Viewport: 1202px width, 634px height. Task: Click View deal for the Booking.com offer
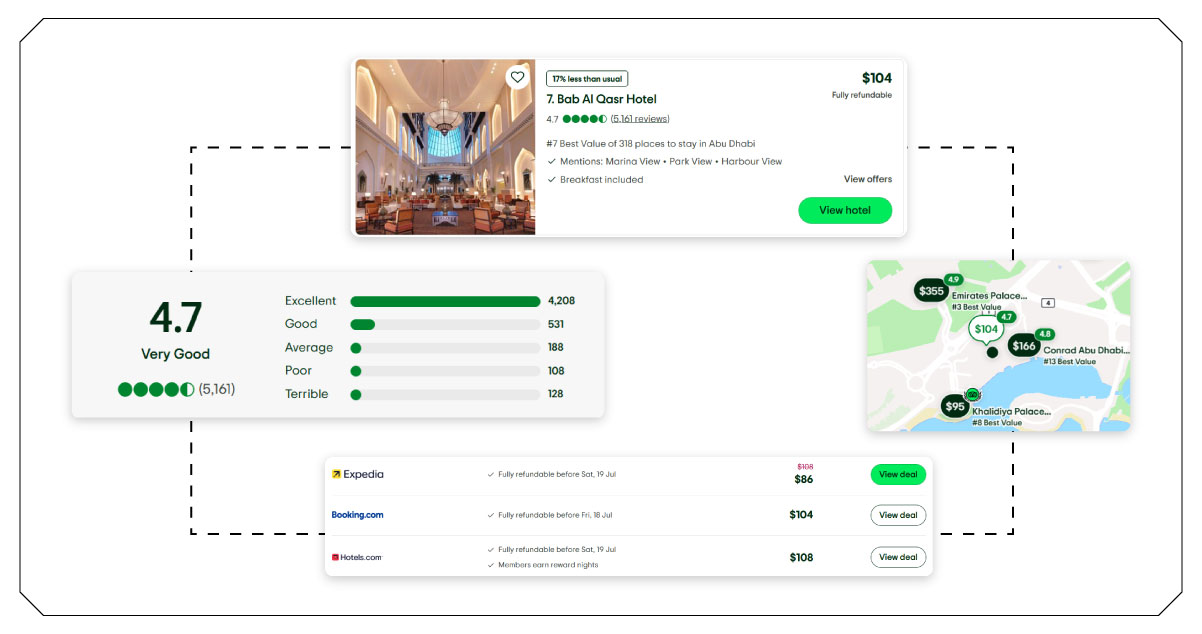tap(897, 515)
